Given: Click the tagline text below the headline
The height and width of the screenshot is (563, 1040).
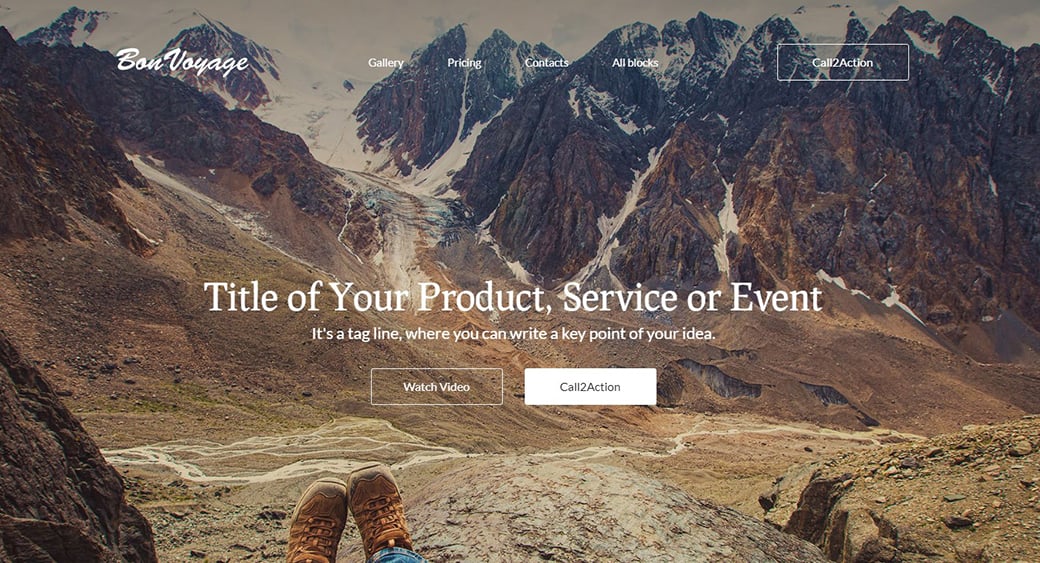Looking at the screenshot, I should [514, 334].
